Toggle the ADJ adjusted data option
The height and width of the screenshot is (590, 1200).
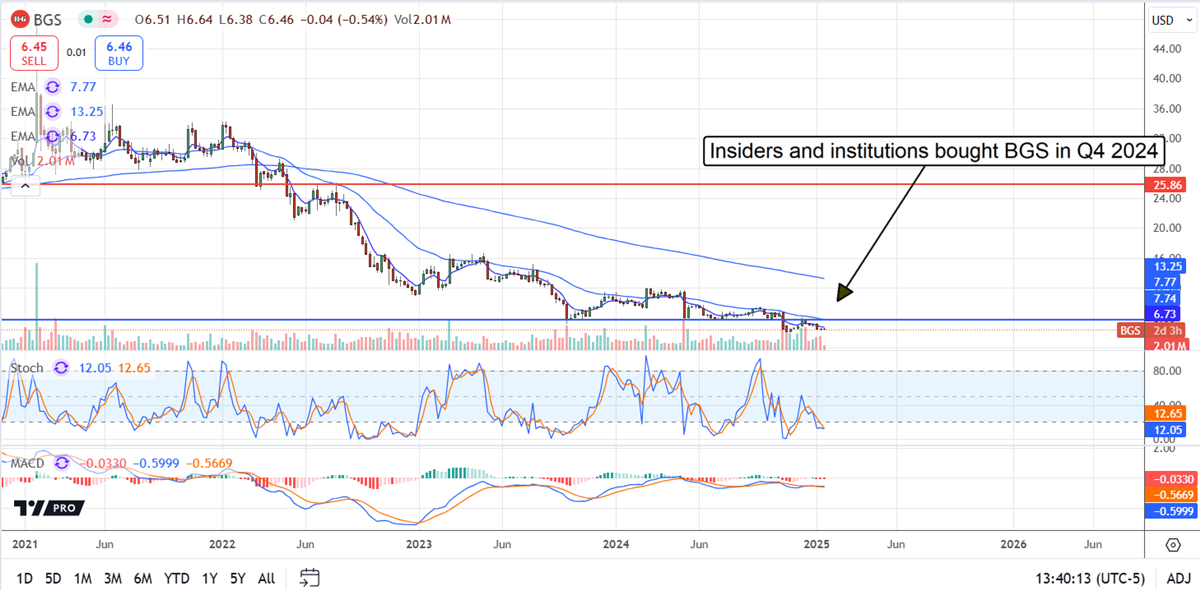click(x=1176, y=578)
